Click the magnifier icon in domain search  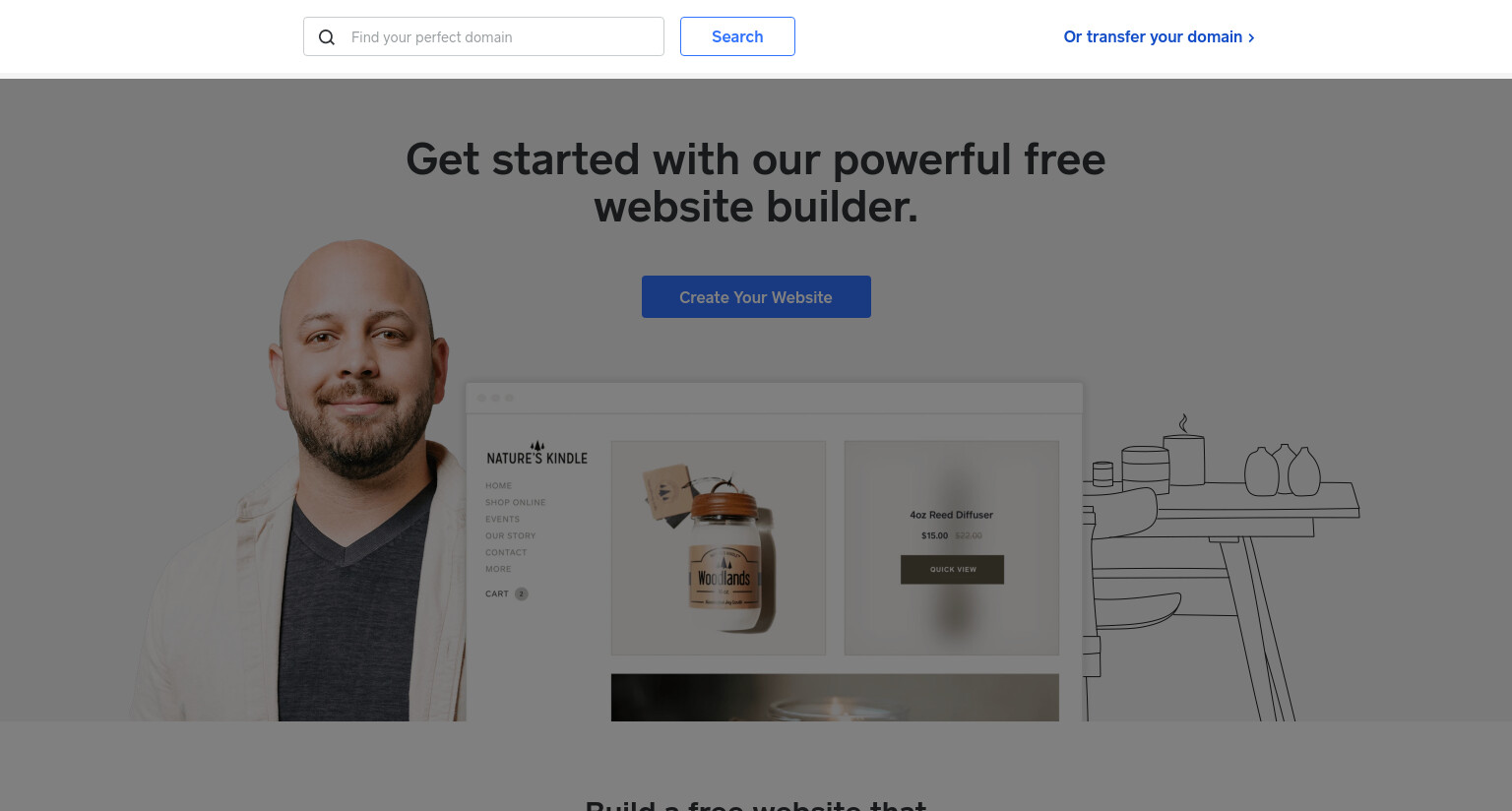coord(327,37)
